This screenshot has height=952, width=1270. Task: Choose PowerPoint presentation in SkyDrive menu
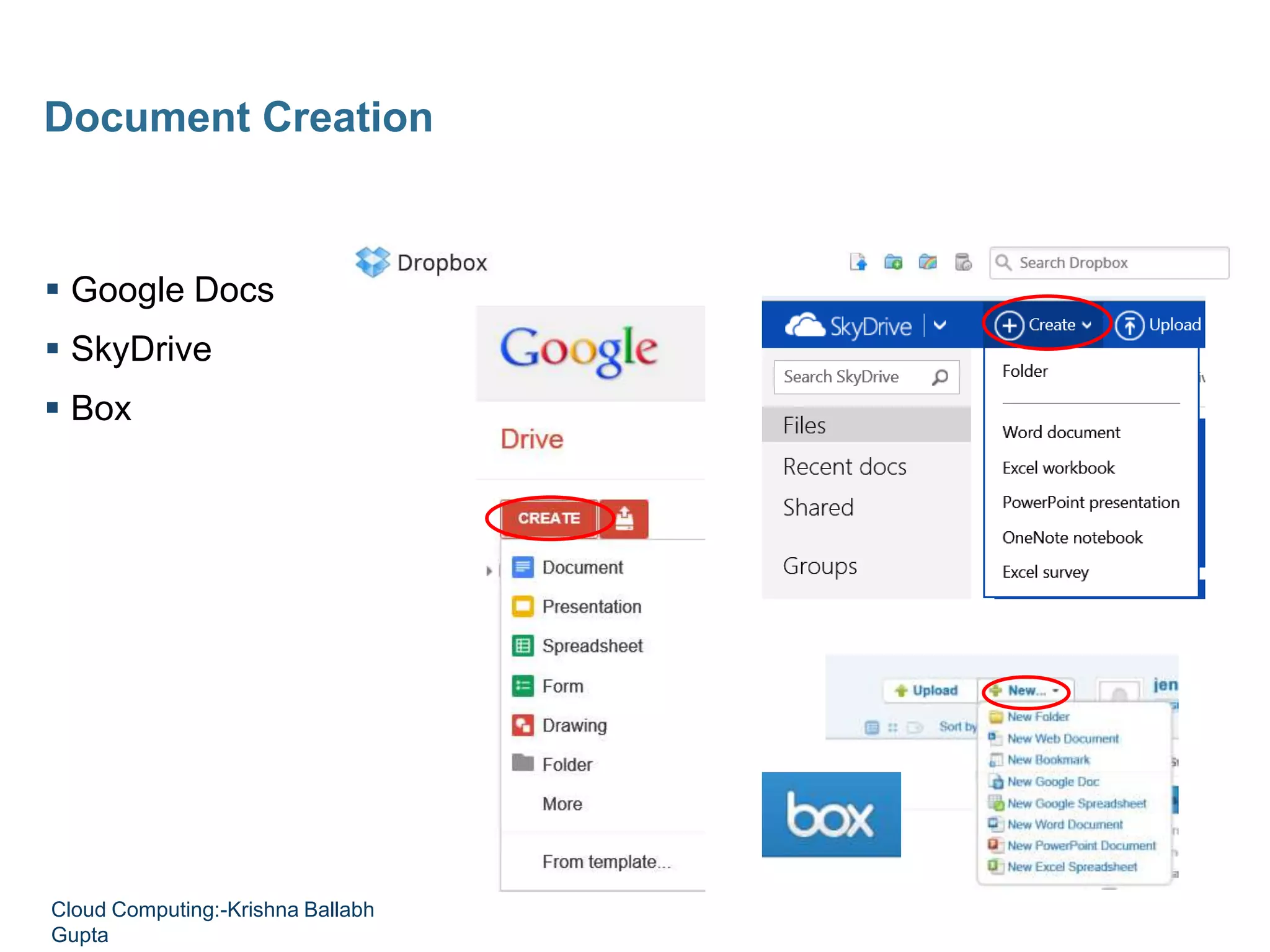pos(1091,502)
